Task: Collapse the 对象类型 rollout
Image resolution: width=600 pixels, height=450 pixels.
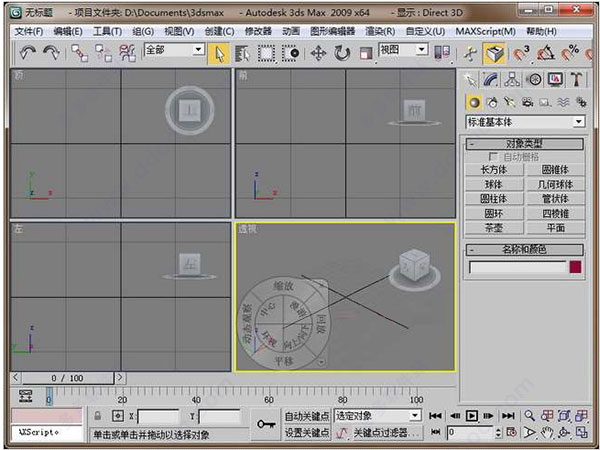Action: 524,144
